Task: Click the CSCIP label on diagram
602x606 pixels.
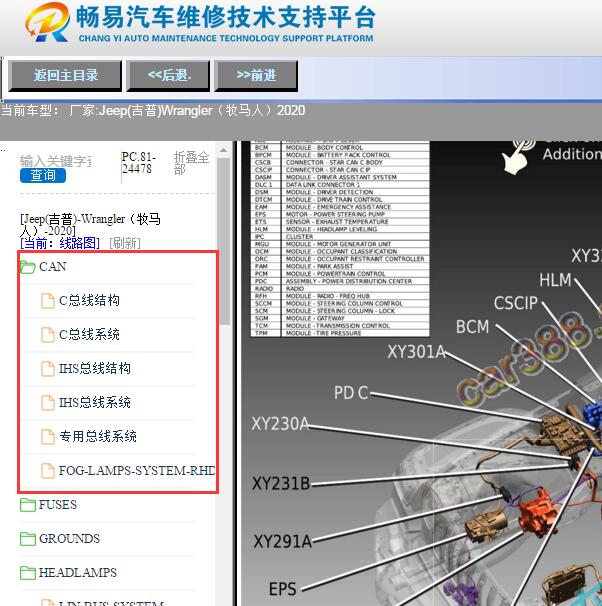Action: (516, 303)
